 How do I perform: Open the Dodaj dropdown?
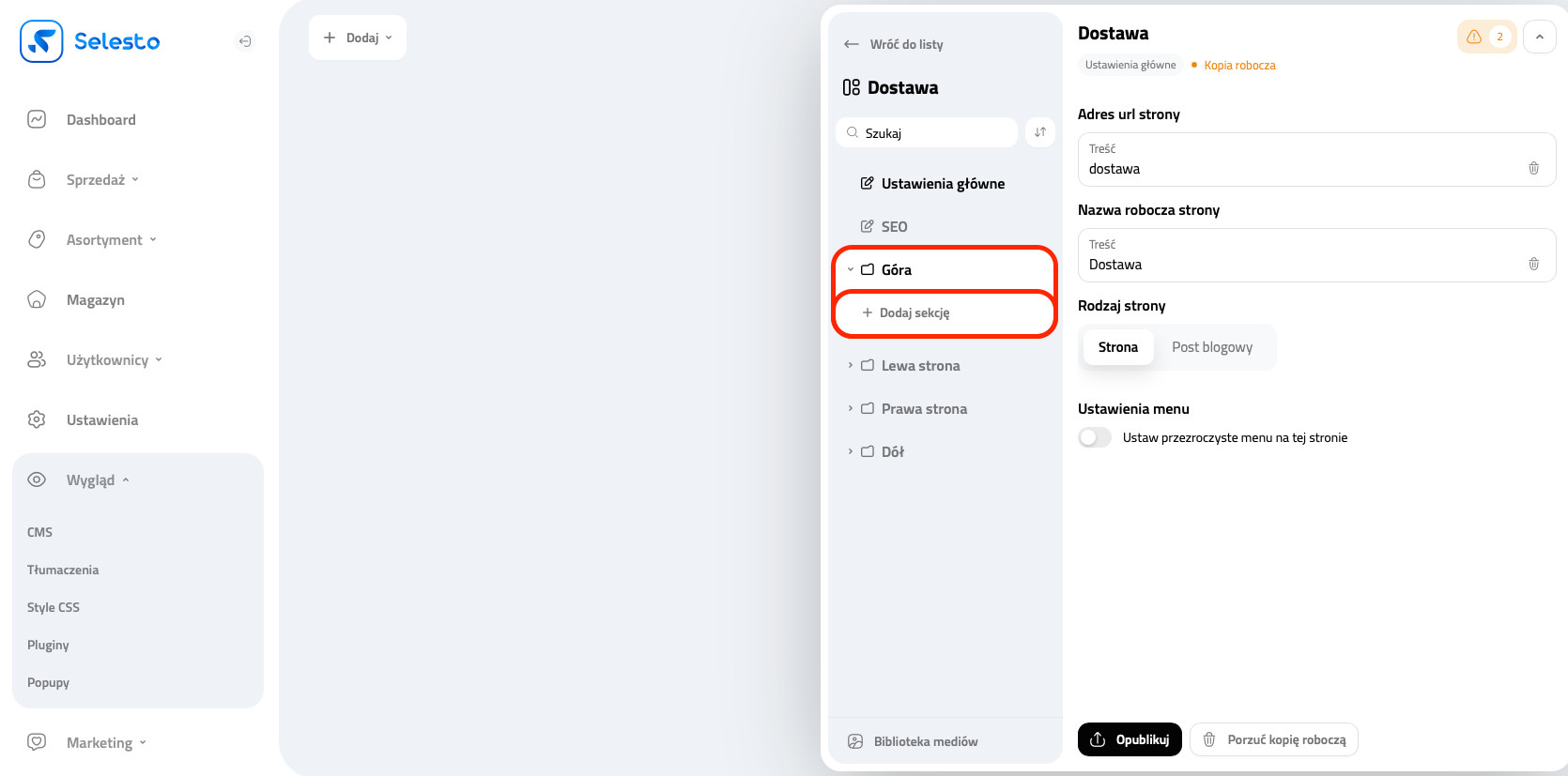coord(358,38)
